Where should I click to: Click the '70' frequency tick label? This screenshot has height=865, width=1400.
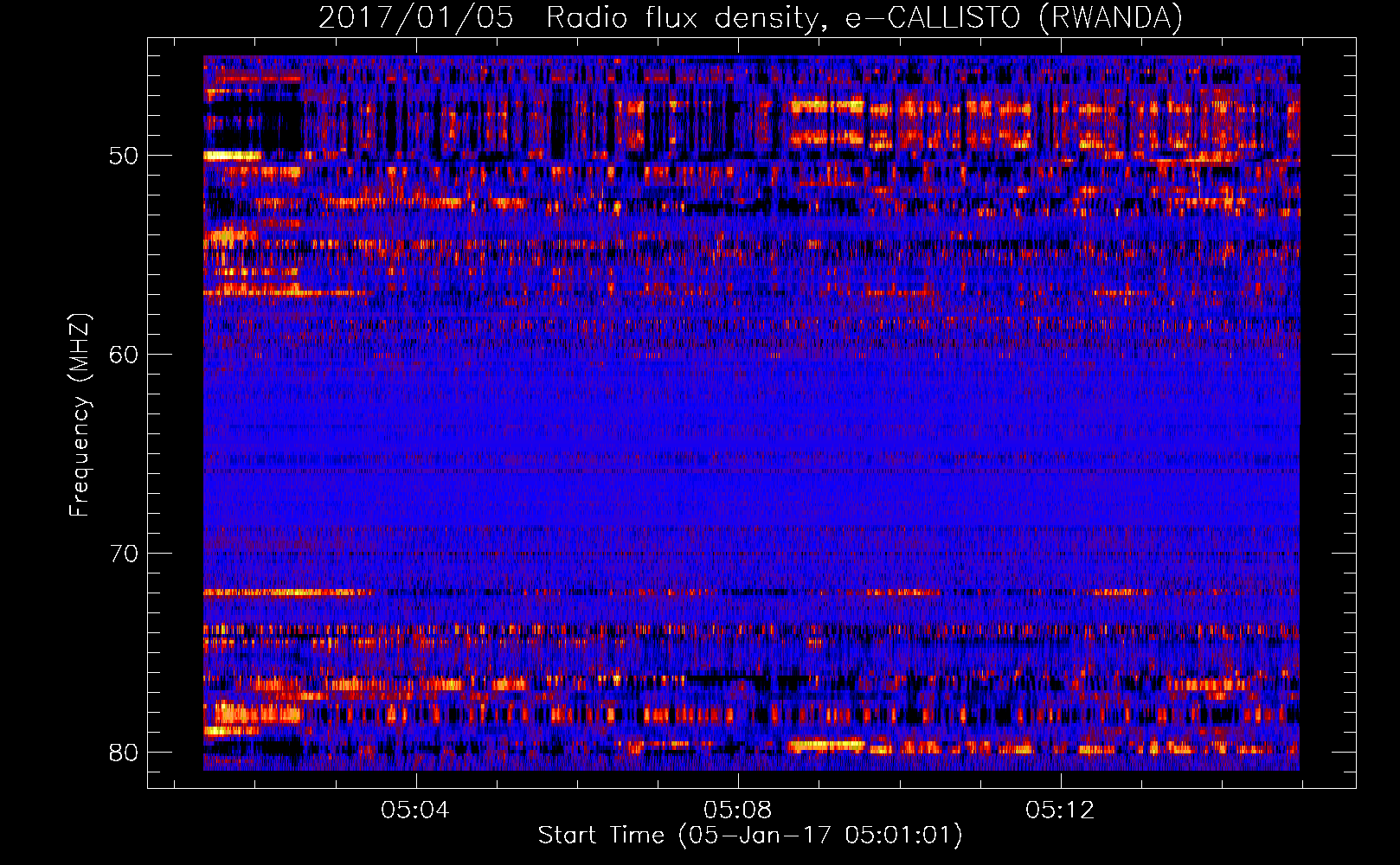click(x=124, y=554)
